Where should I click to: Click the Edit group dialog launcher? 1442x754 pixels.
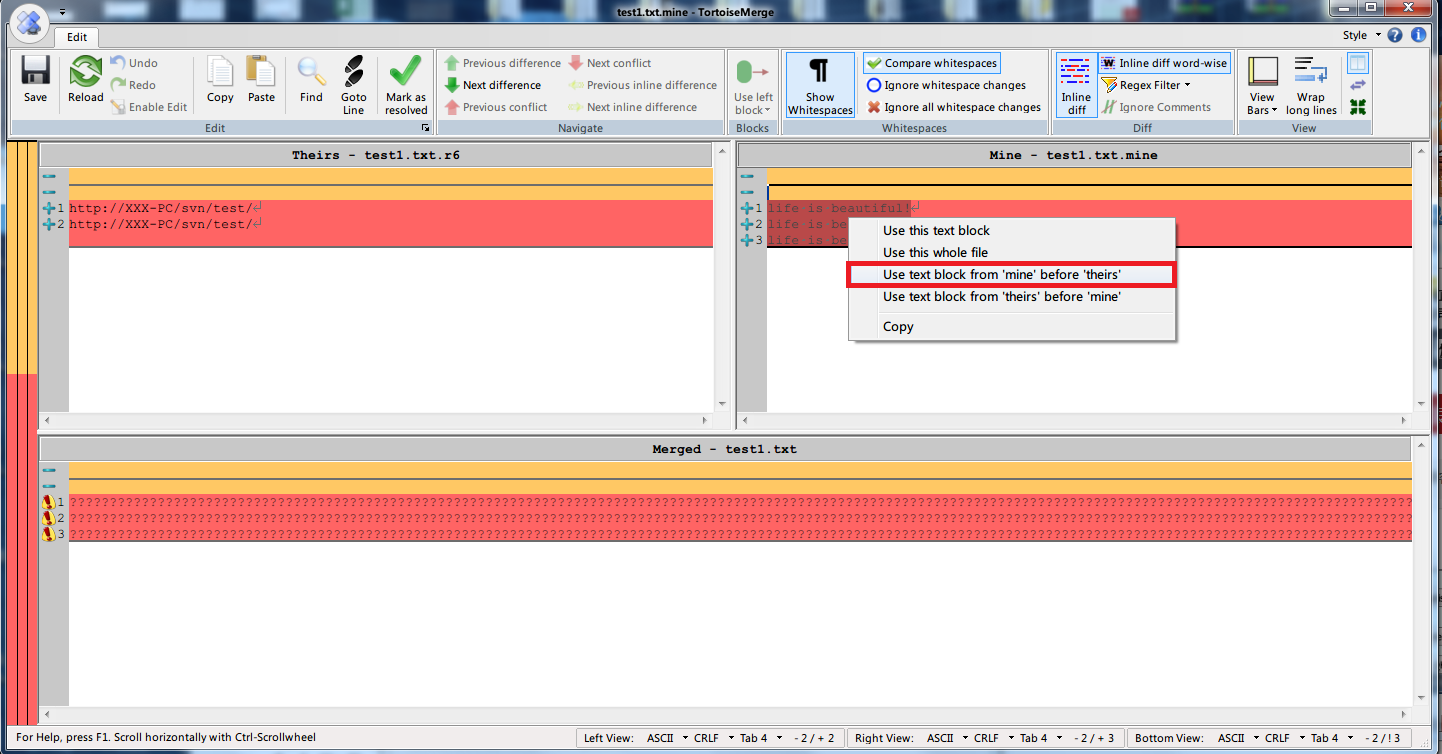tap(425, 128)
